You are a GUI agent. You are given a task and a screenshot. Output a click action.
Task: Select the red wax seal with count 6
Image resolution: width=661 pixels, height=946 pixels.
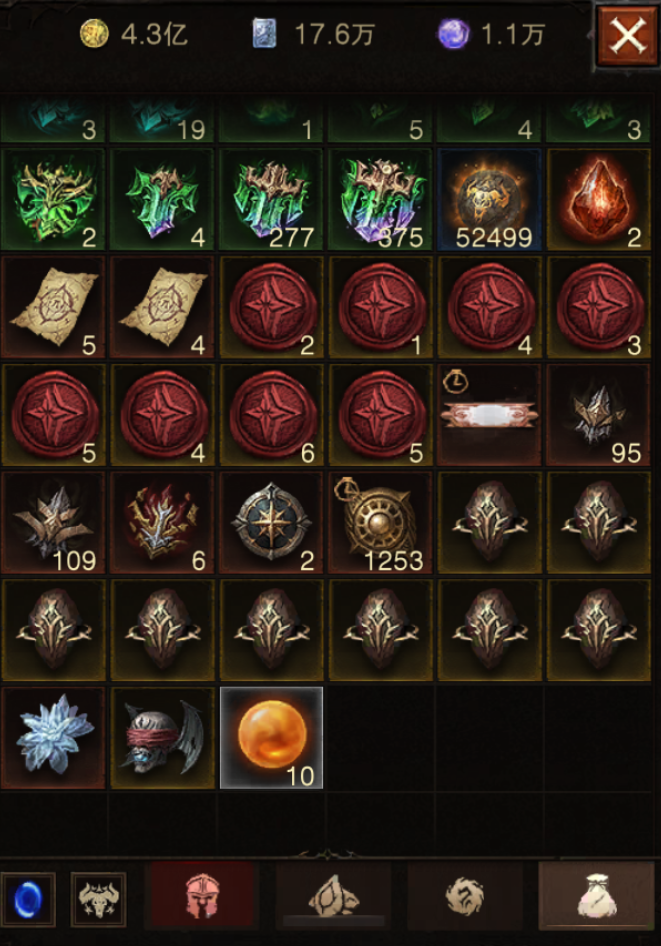coord(271,415)
